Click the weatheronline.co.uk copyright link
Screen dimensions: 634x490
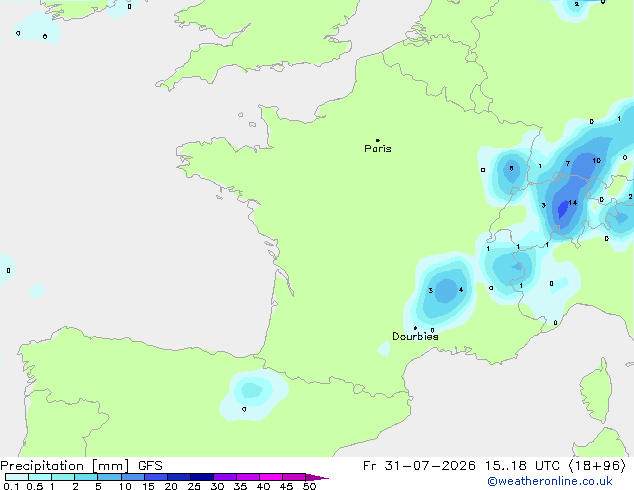(549, 481)
